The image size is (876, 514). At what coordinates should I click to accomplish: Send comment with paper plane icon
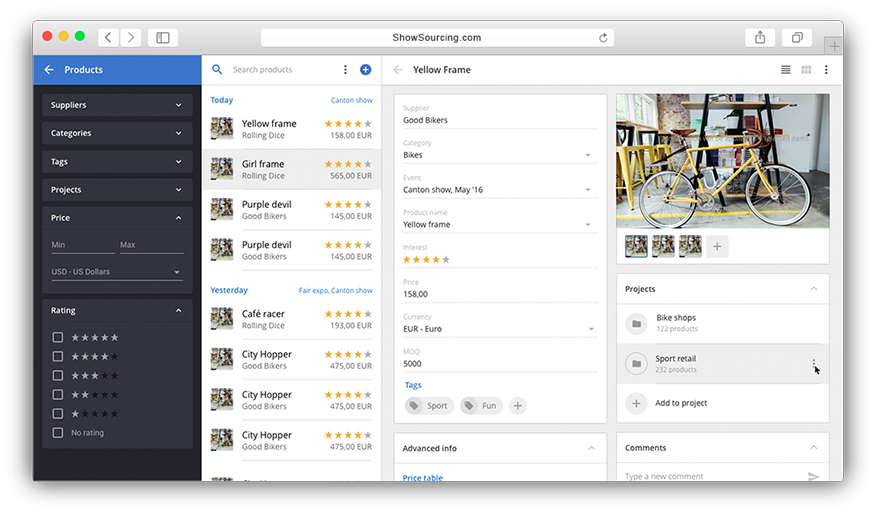(x=813, y=477)
